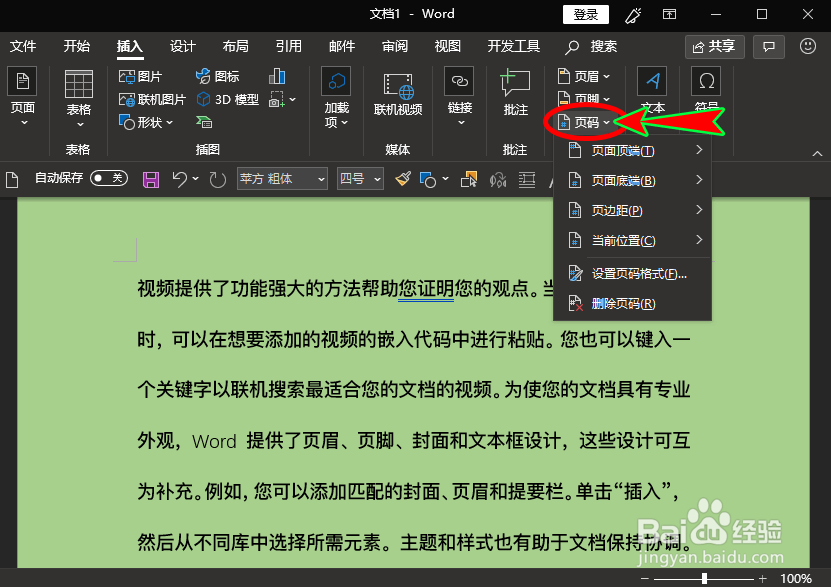The width and height of the screenshot is (831, 587).
Task: Choose 设置页码格式(F)... from the menu
Action: tap(632, 274)
